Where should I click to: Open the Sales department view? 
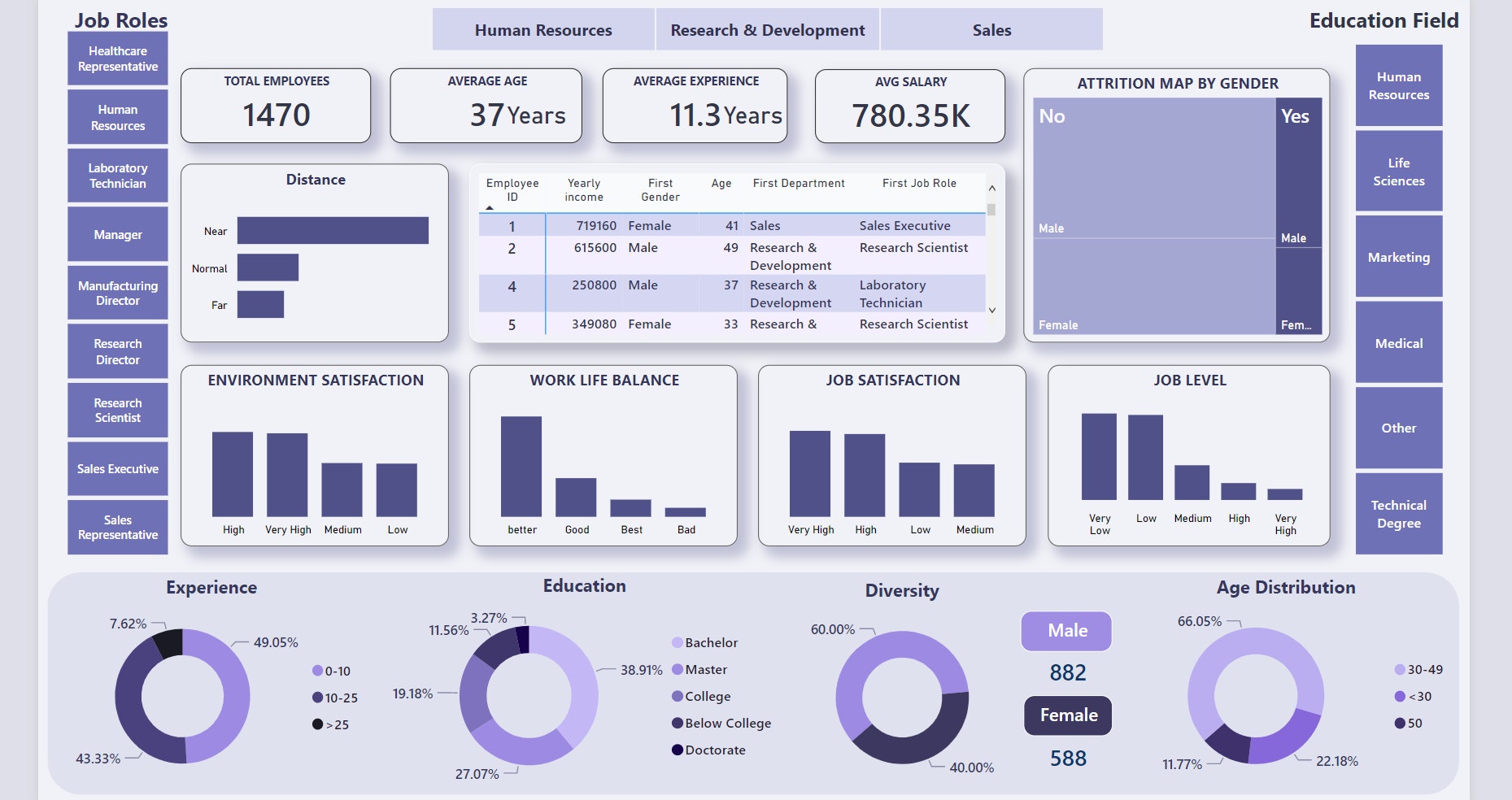point(991,29)
